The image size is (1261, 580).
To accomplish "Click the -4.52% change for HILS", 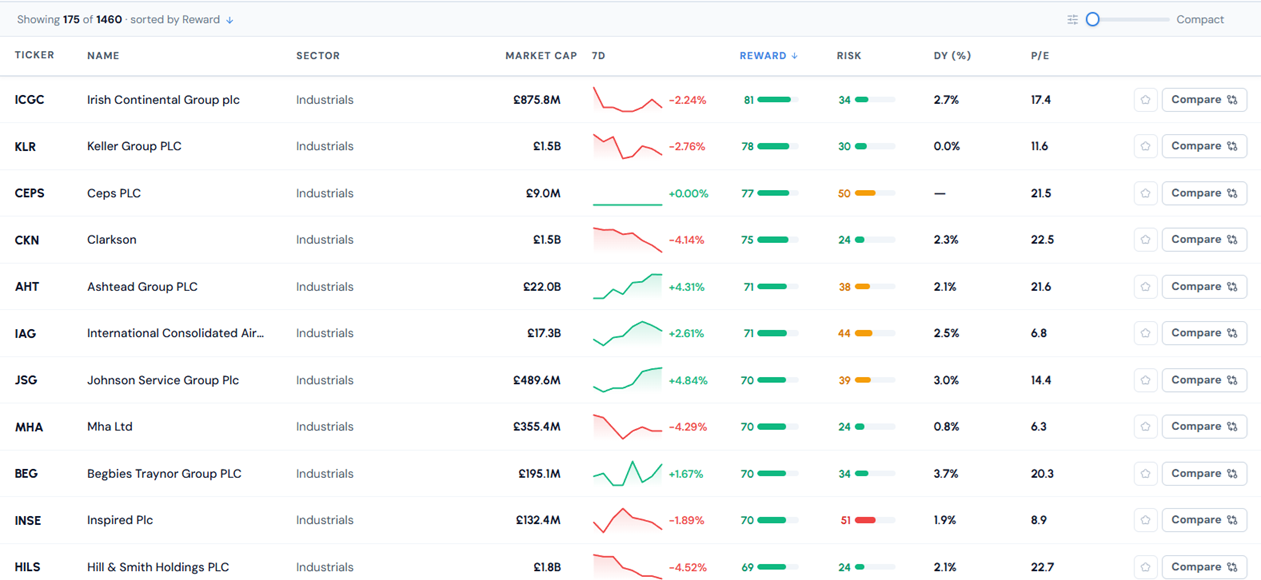I will (x=687, y=567).
